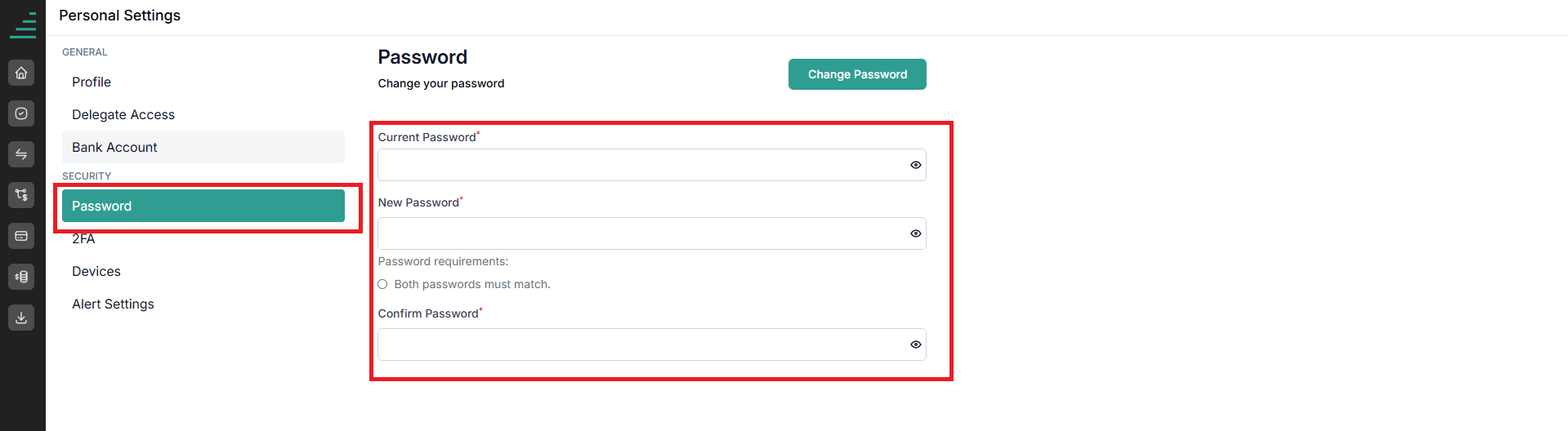The height and width of the screenshot is (431, 1568).
Task: Toggle Confirm Password visibility eye
Action: coord(915,344)
